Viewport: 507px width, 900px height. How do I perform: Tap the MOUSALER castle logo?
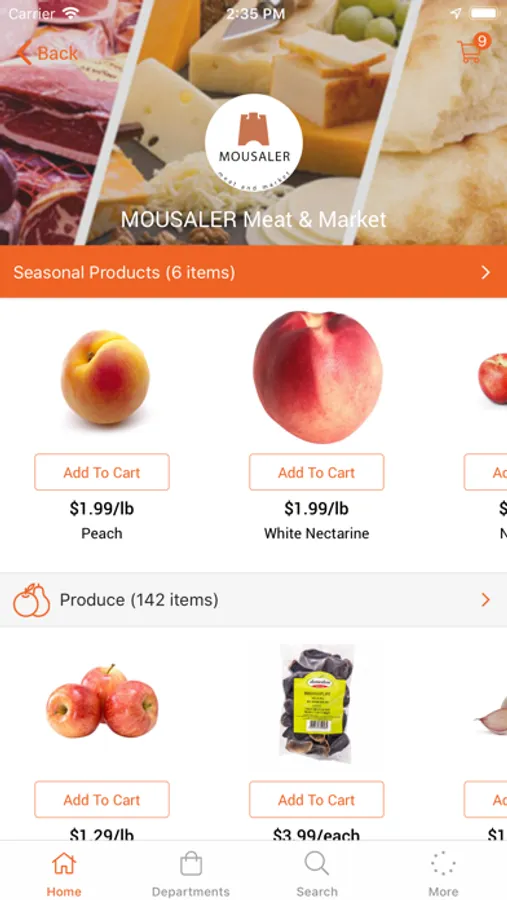coord(254,142)
